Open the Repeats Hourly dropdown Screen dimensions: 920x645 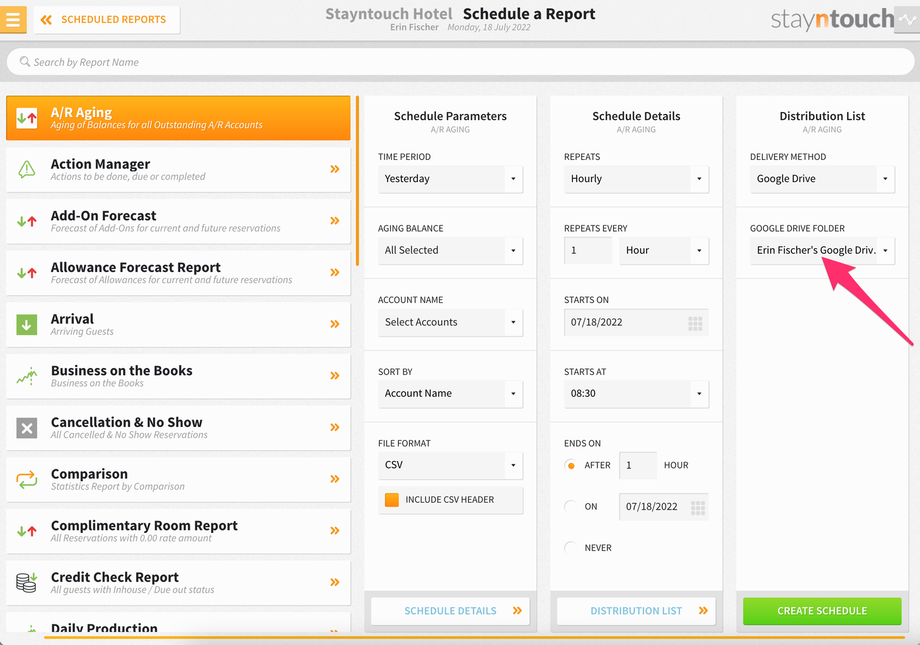pyautogui.click(x=636, y=179)
